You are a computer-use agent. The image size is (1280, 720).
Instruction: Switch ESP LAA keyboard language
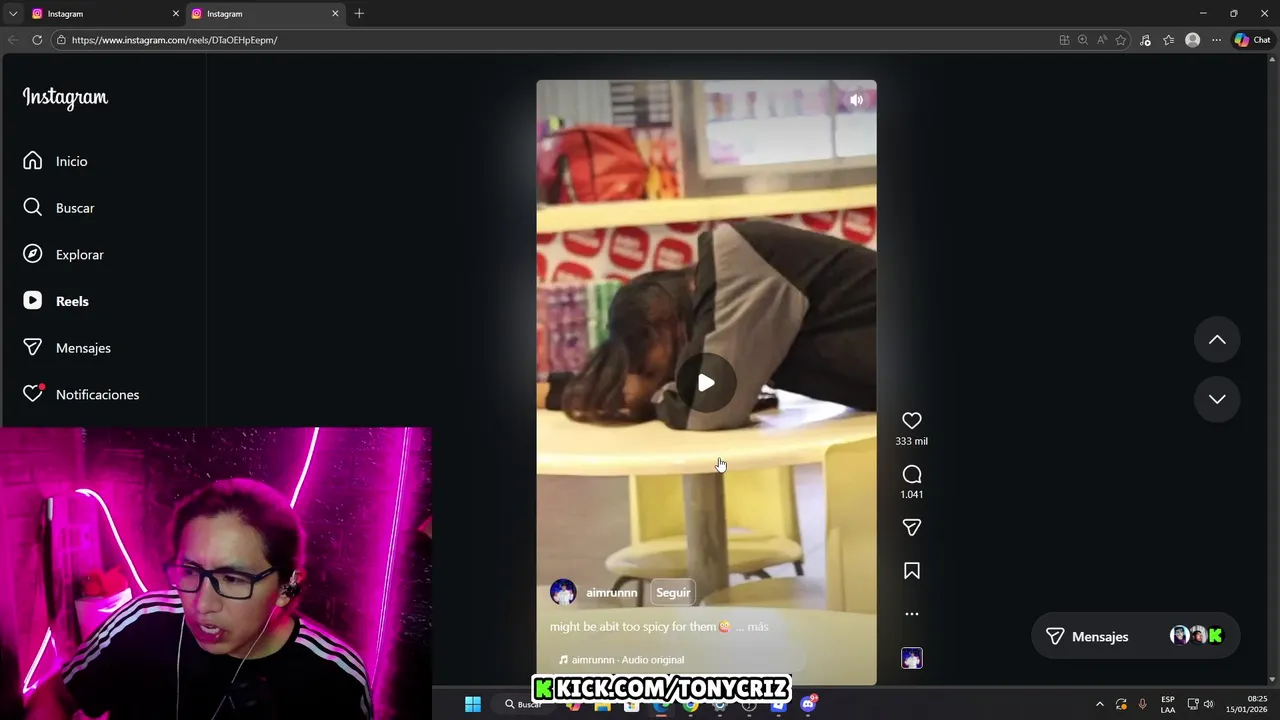coord(1168,704)
